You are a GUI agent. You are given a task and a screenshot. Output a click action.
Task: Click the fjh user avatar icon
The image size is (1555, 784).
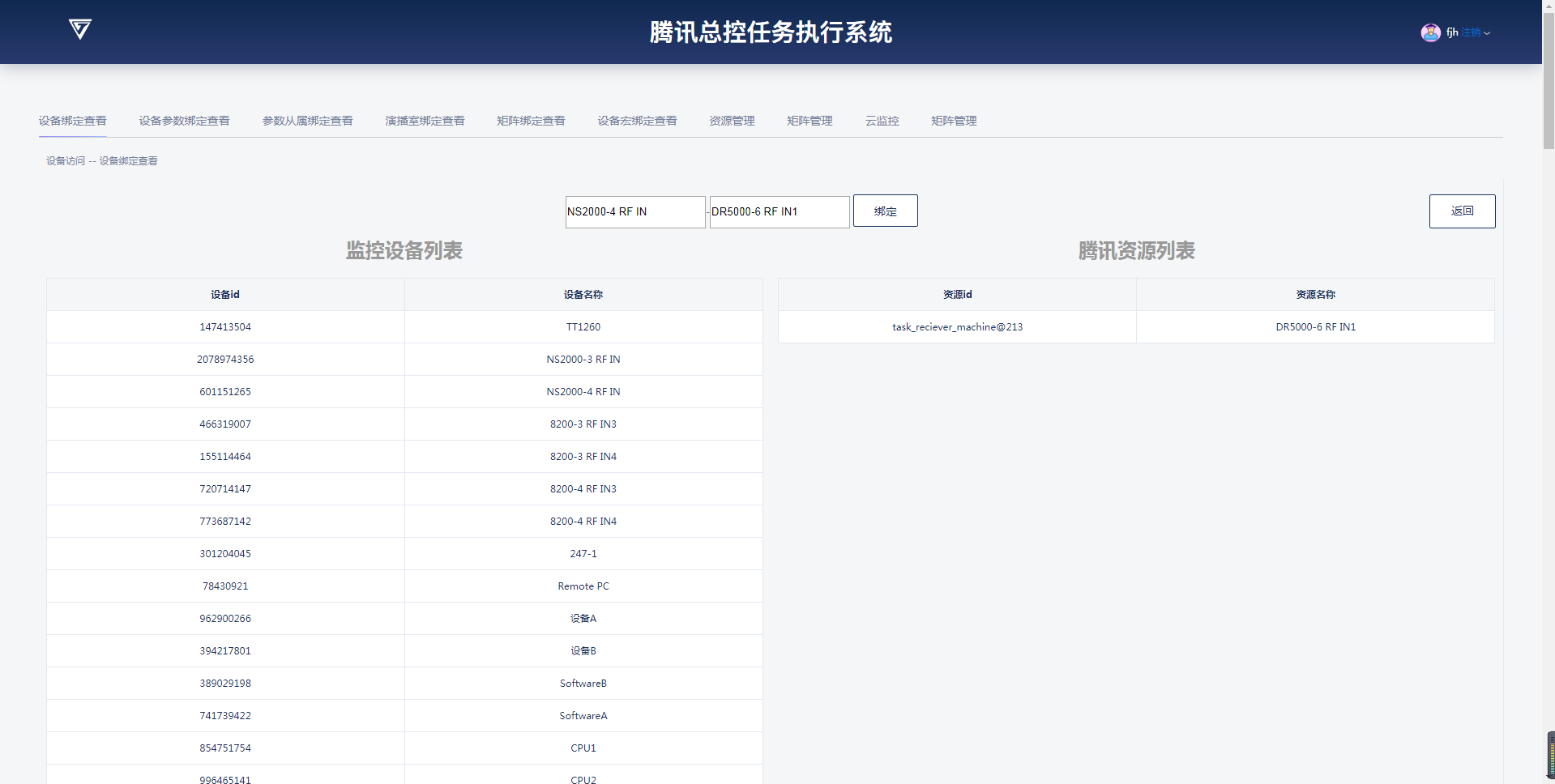[1430, 32]
